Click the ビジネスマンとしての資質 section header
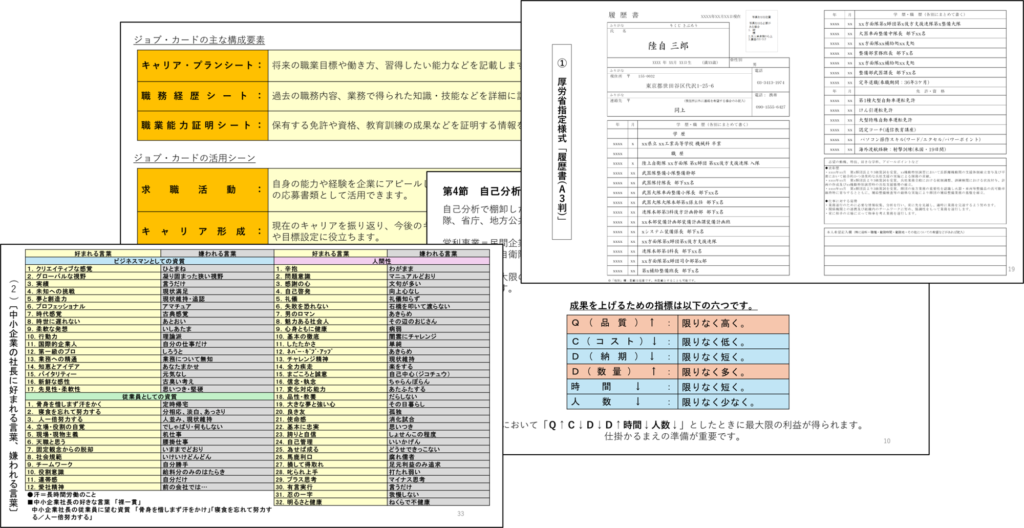 pos(150,261)
